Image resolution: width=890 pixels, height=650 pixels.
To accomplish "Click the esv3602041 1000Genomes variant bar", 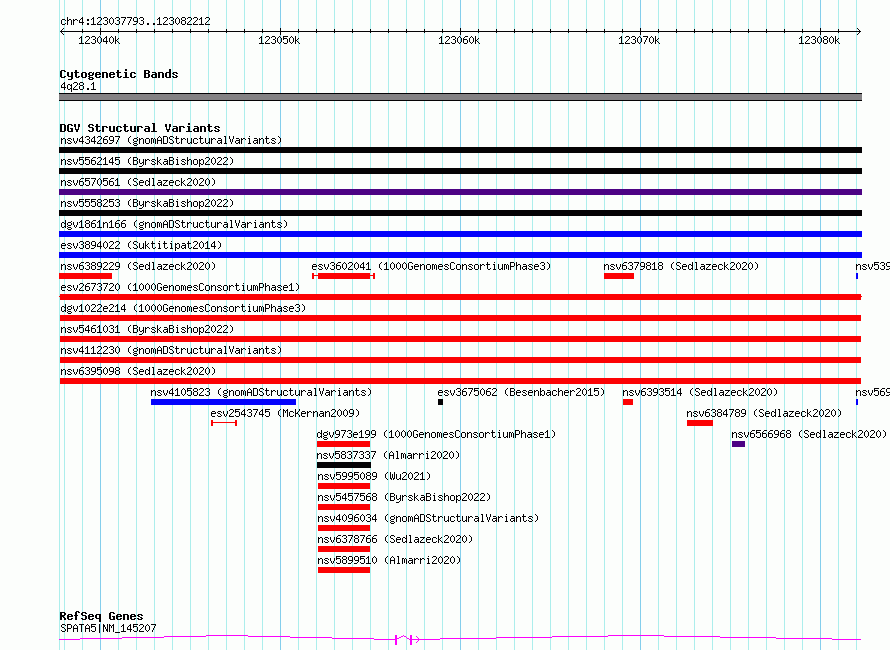I will coord(343,276).
